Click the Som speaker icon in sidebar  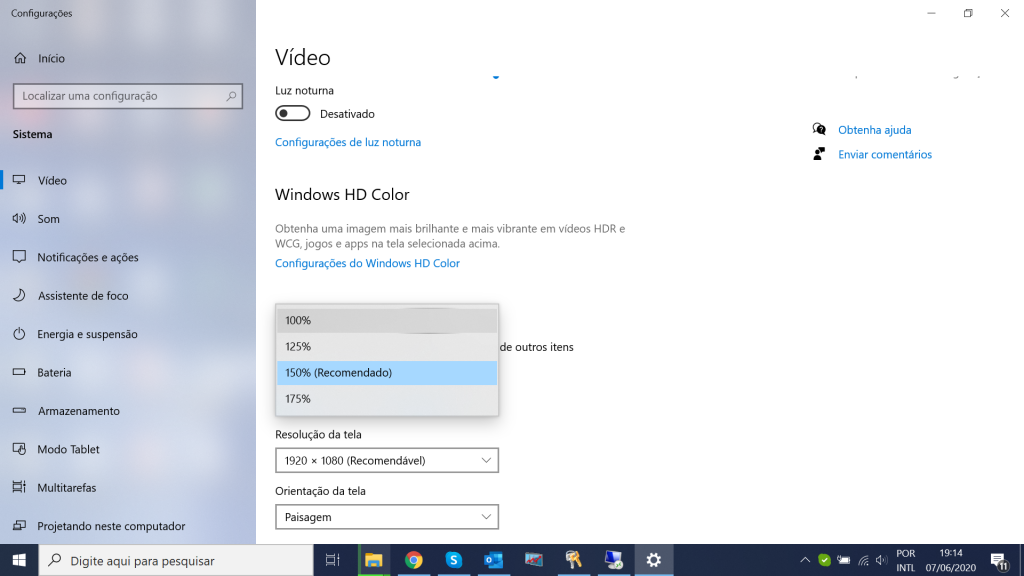tap(19, 219)
